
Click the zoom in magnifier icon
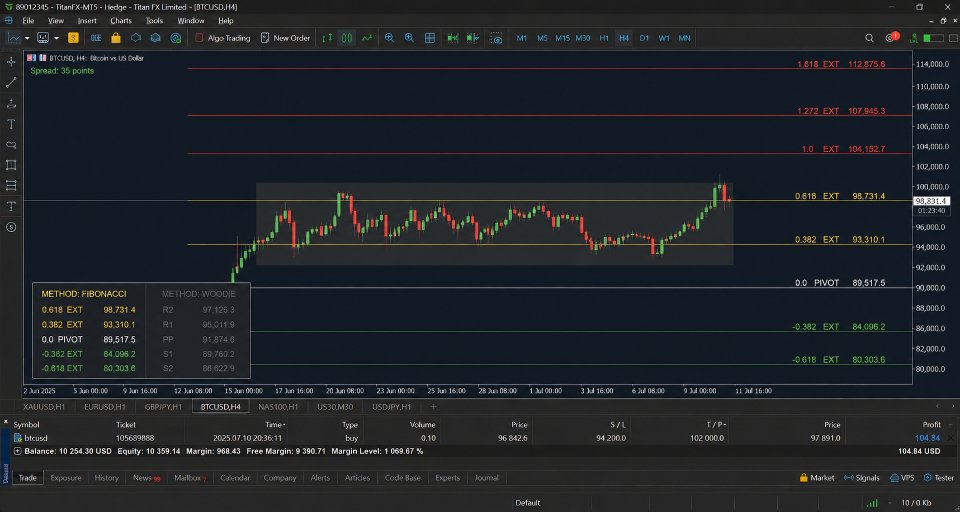389,38
